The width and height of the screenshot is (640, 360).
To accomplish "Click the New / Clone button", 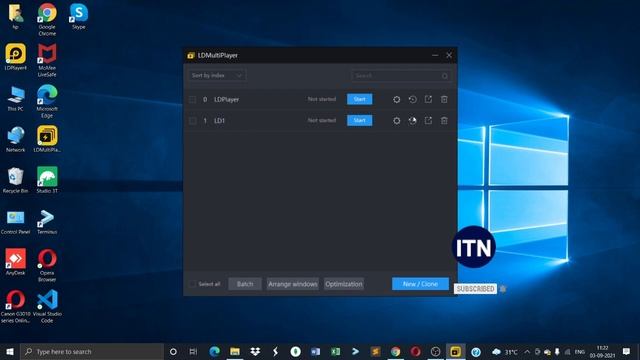I will 420,284.
